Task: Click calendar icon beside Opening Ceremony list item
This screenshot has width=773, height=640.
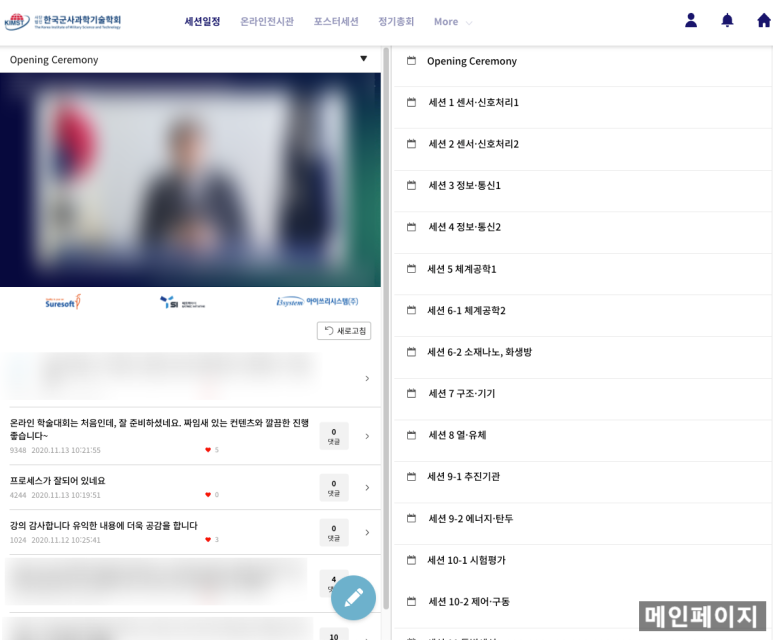Action: (x=411, y=61)
